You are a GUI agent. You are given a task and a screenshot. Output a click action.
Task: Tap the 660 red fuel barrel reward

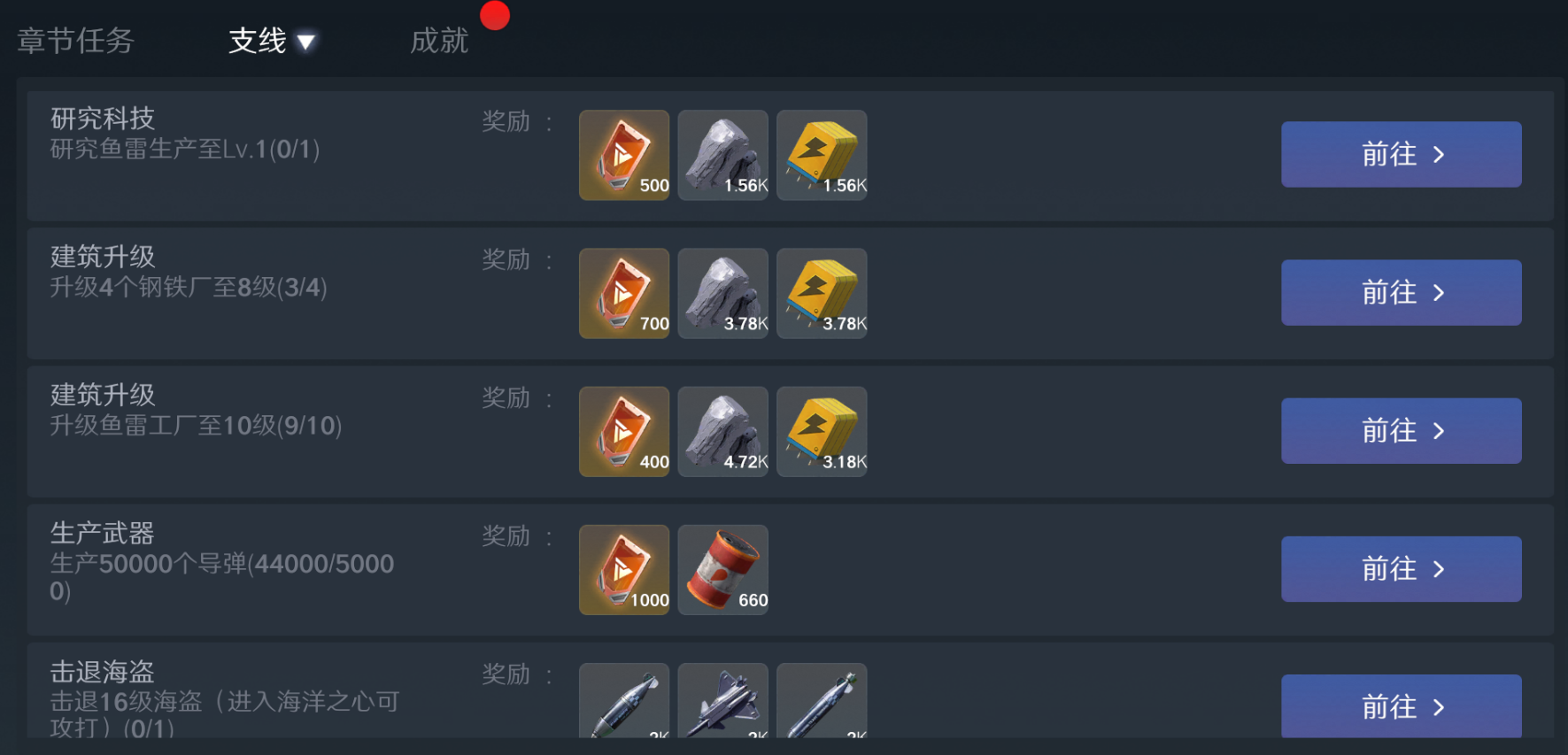click(x=723, y=570)
